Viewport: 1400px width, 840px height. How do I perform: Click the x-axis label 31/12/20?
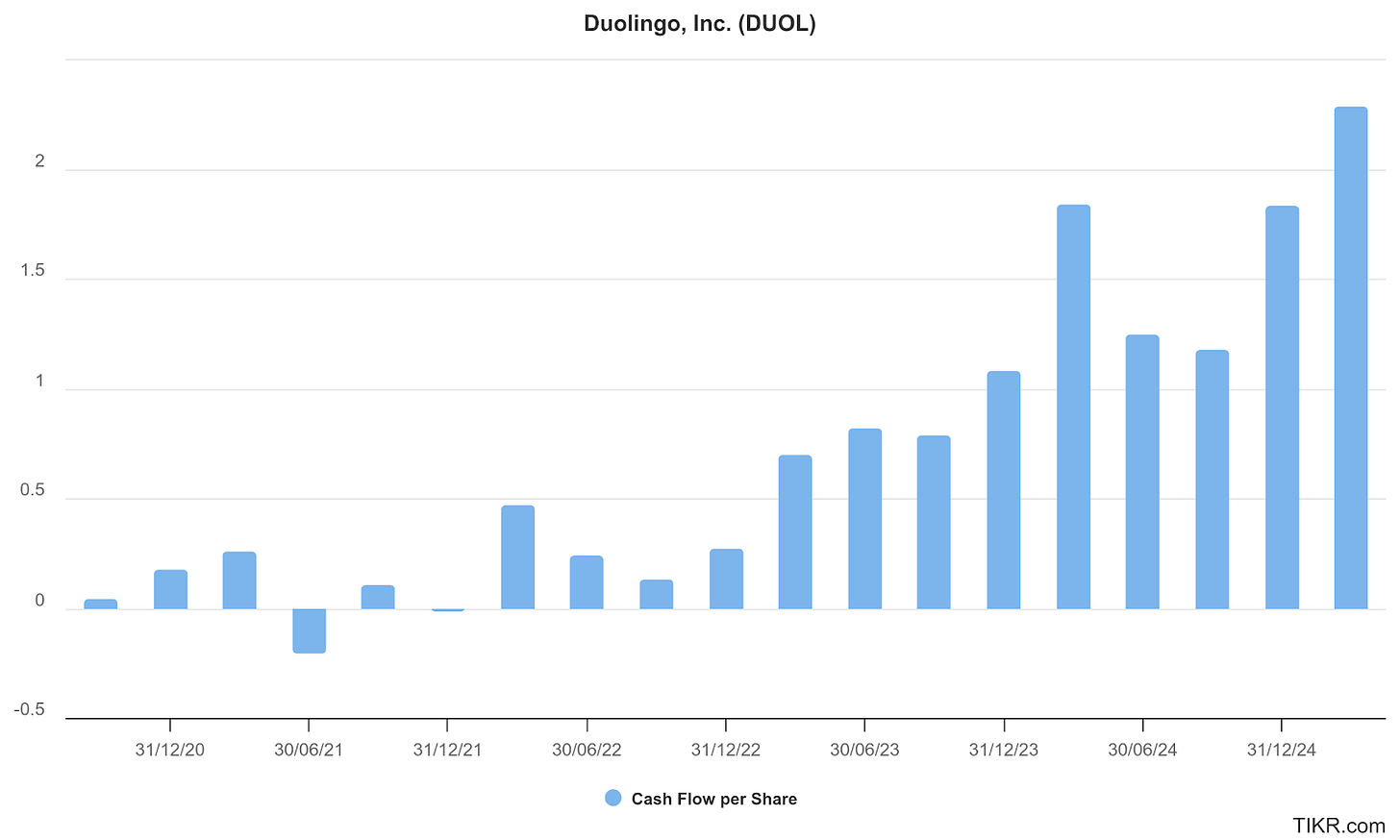[170, 750]
